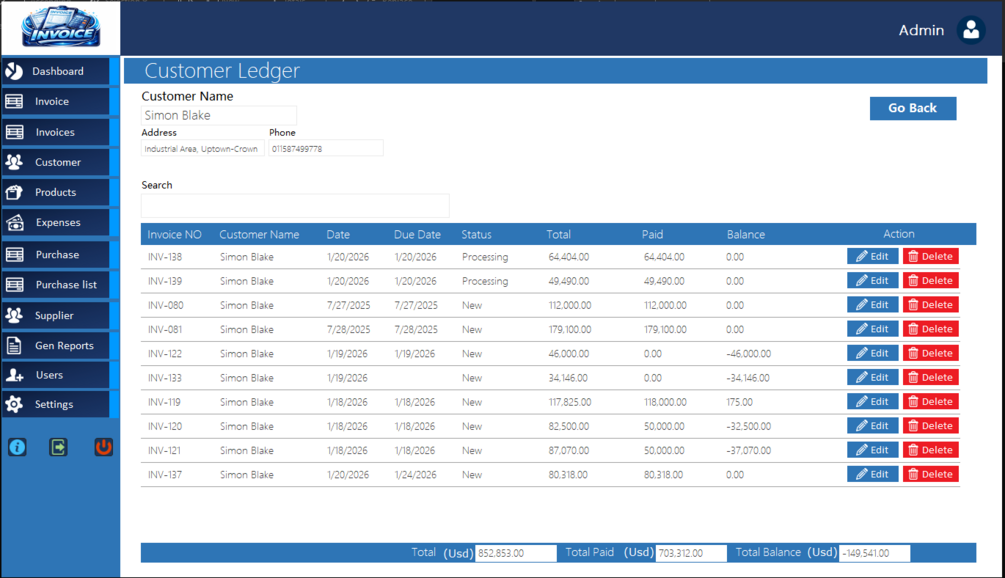This screenshot has height=578, width=1005.
Task: Click the Gen Reports document icon
Action: click(14, 345)
